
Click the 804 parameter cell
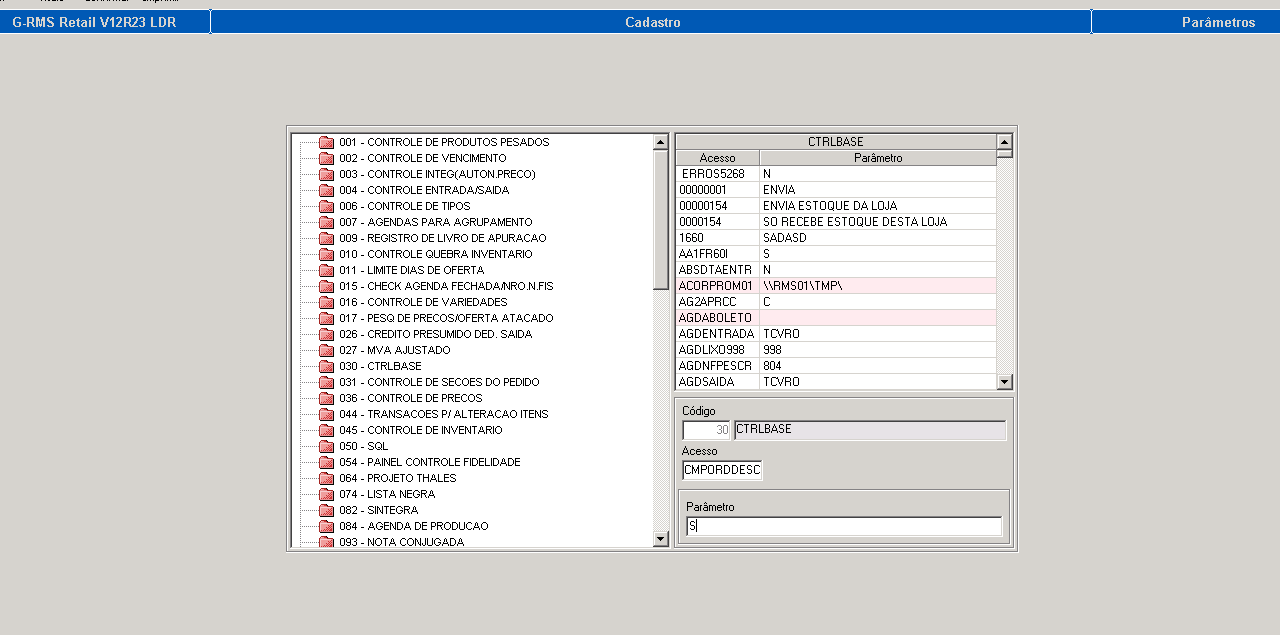coord(878,366)
